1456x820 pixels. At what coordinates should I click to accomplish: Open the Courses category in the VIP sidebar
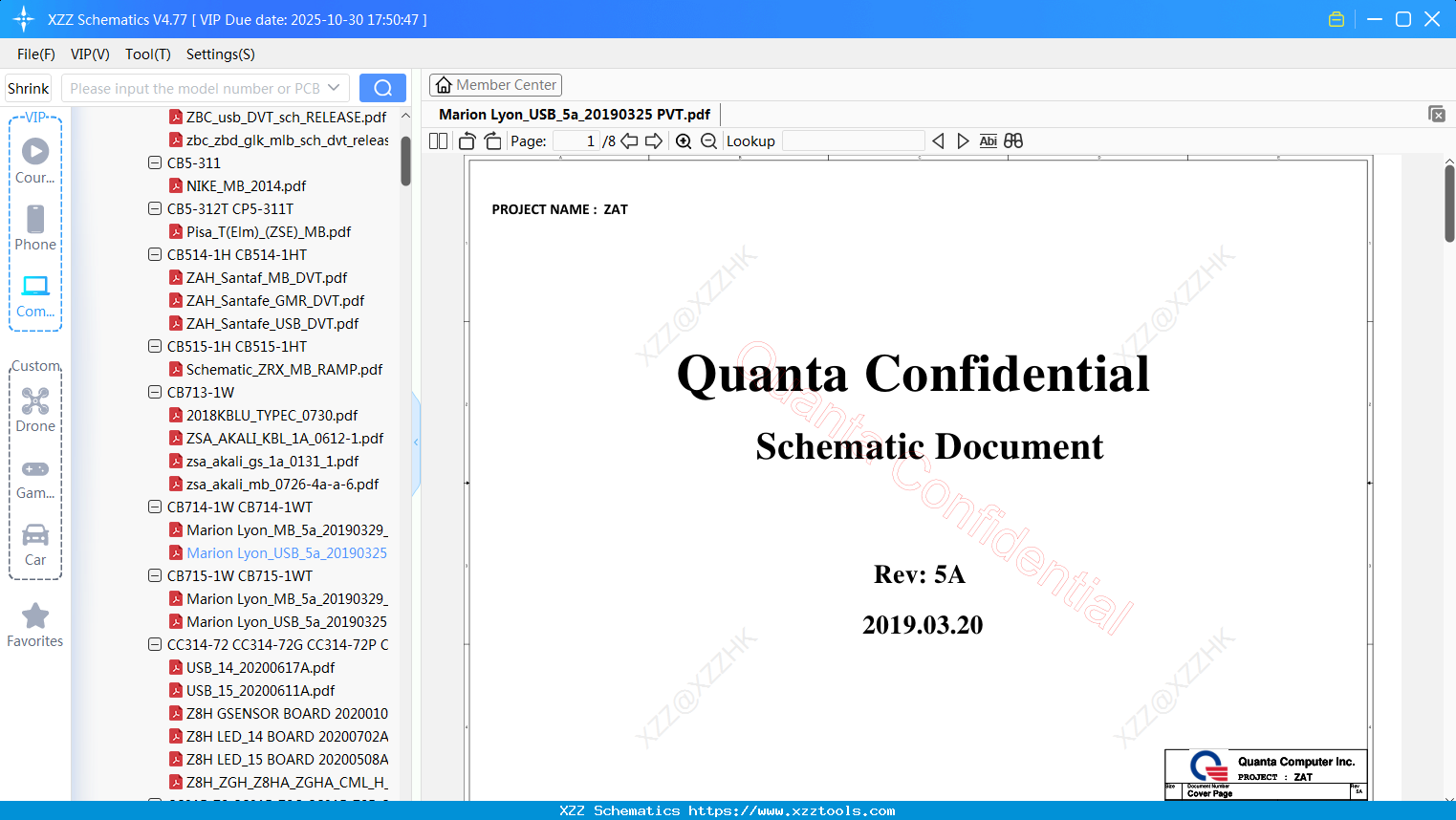click(x=35, y=161)
